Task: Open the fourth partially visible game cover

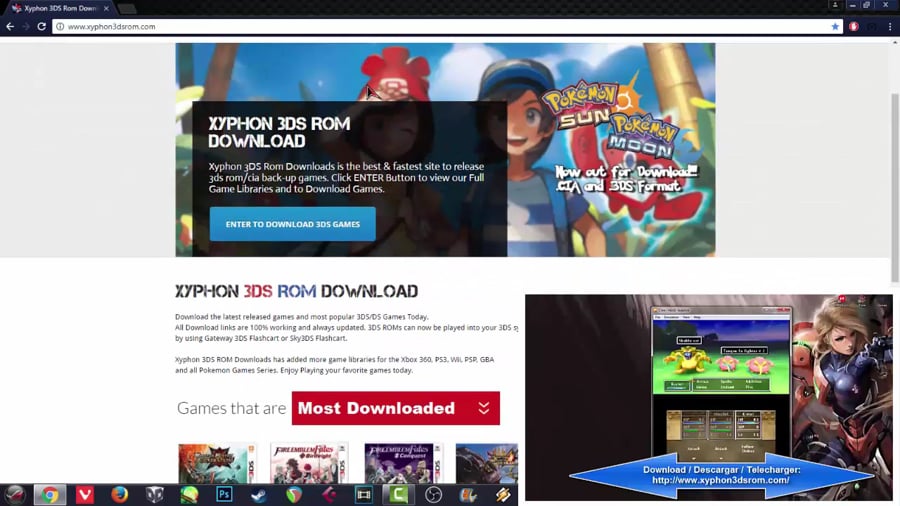Action: [487, 463]
